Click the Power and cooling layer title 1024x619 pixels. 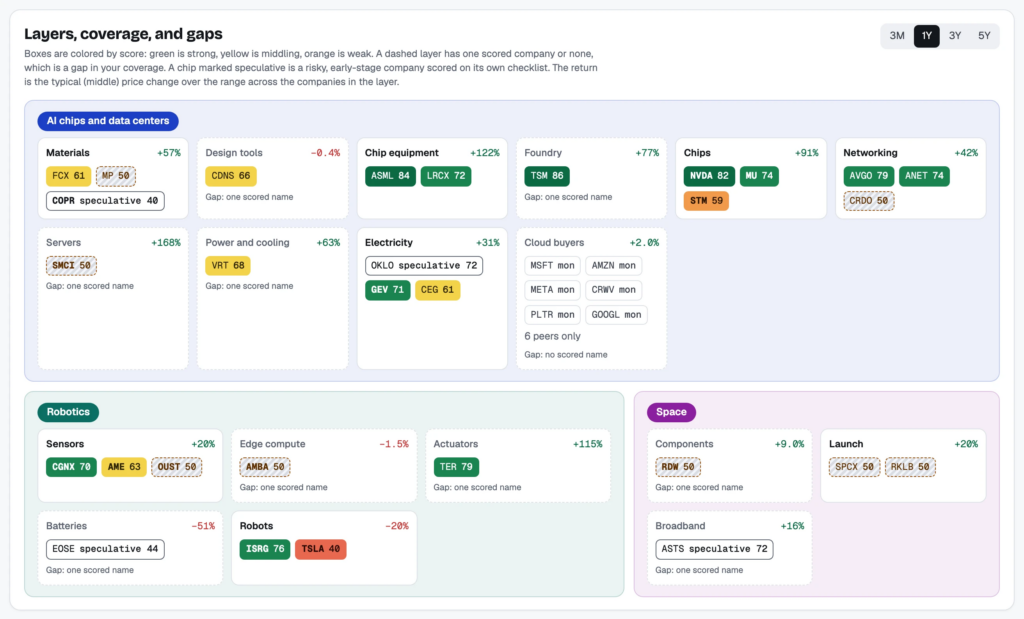tap(247, 242)
